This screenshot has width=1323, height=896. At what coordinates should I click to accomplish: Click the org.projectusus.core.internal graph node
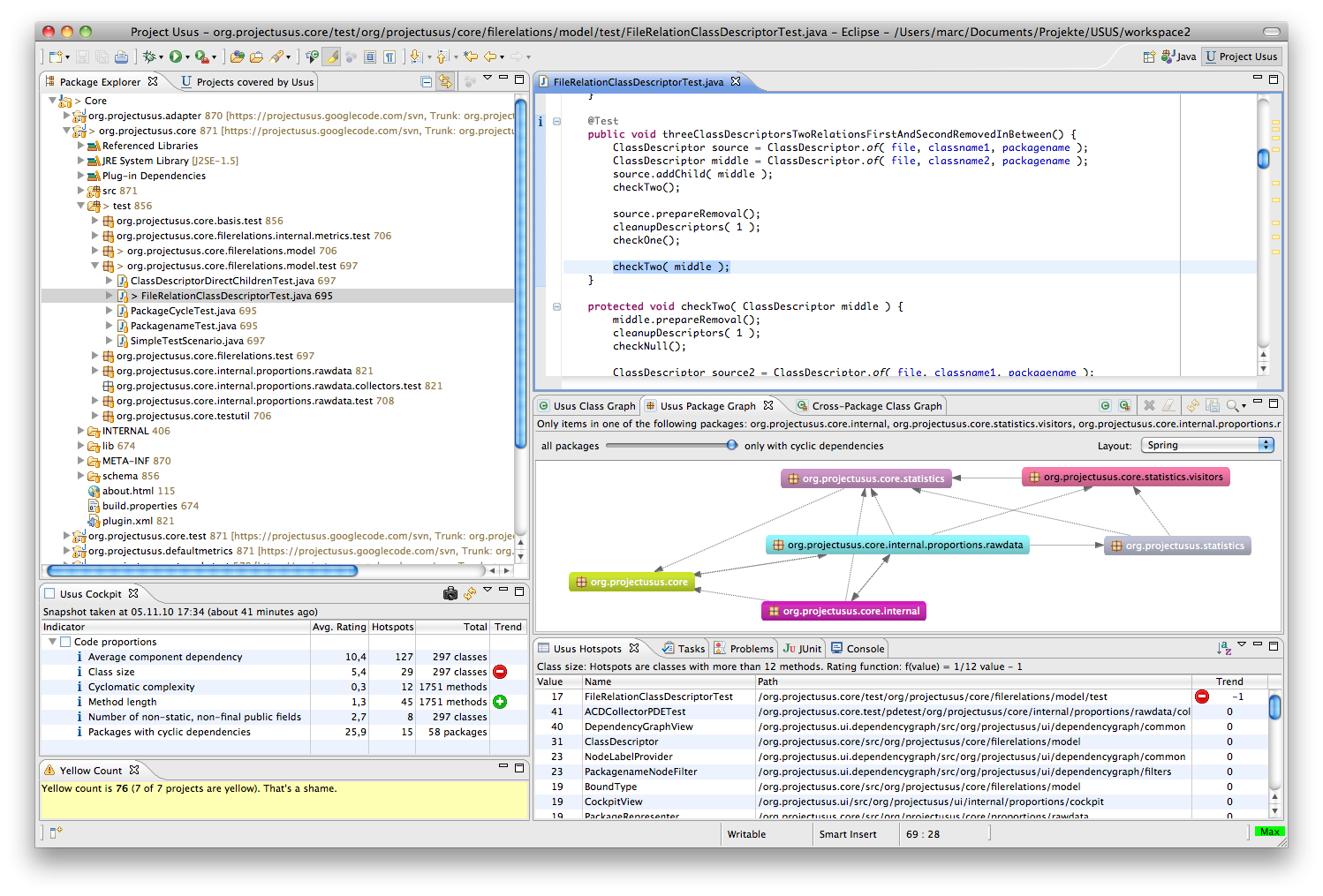coord(843,611)
